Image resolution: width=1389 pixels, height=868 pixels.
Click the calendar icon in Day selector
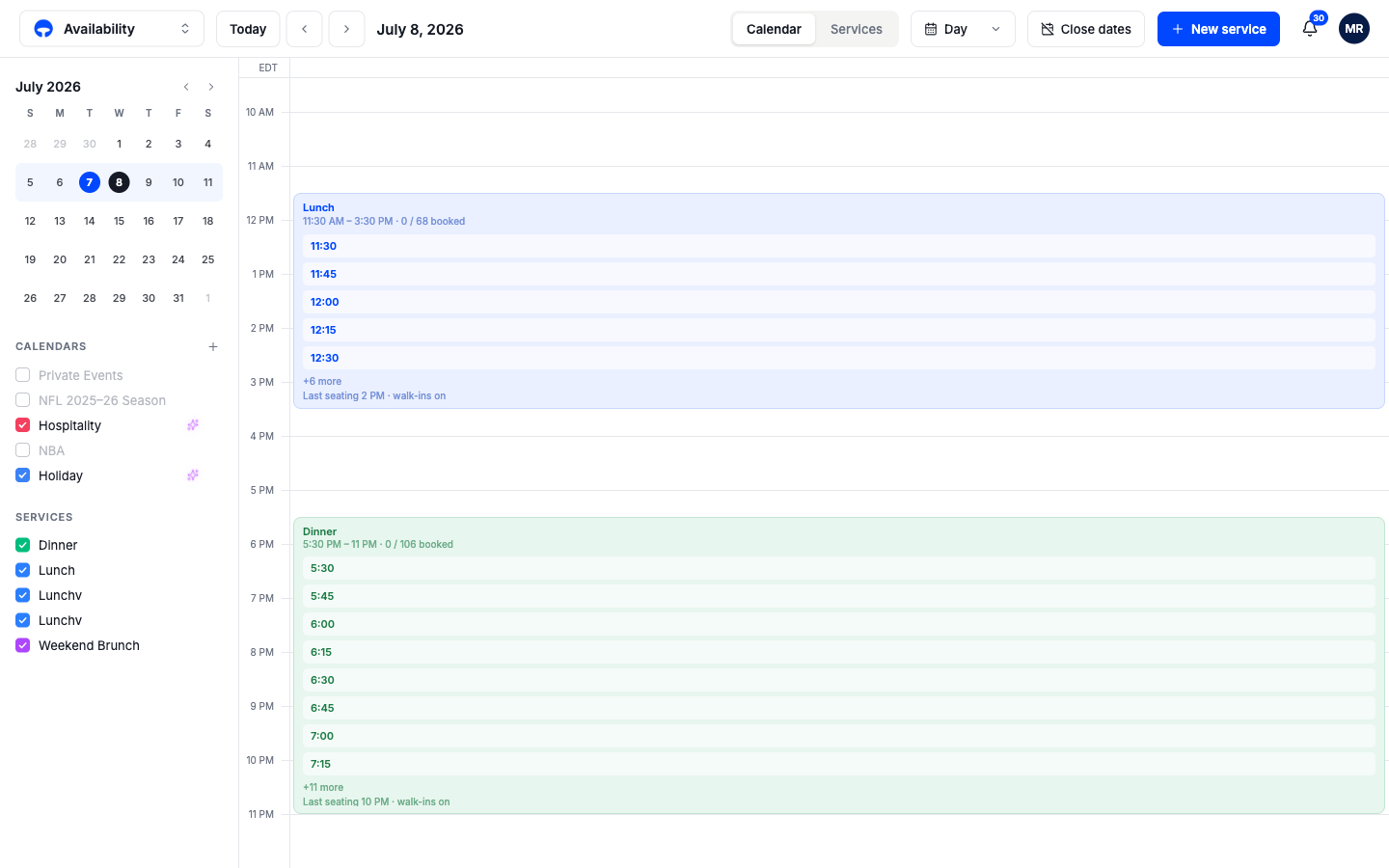tap(931, 29)
